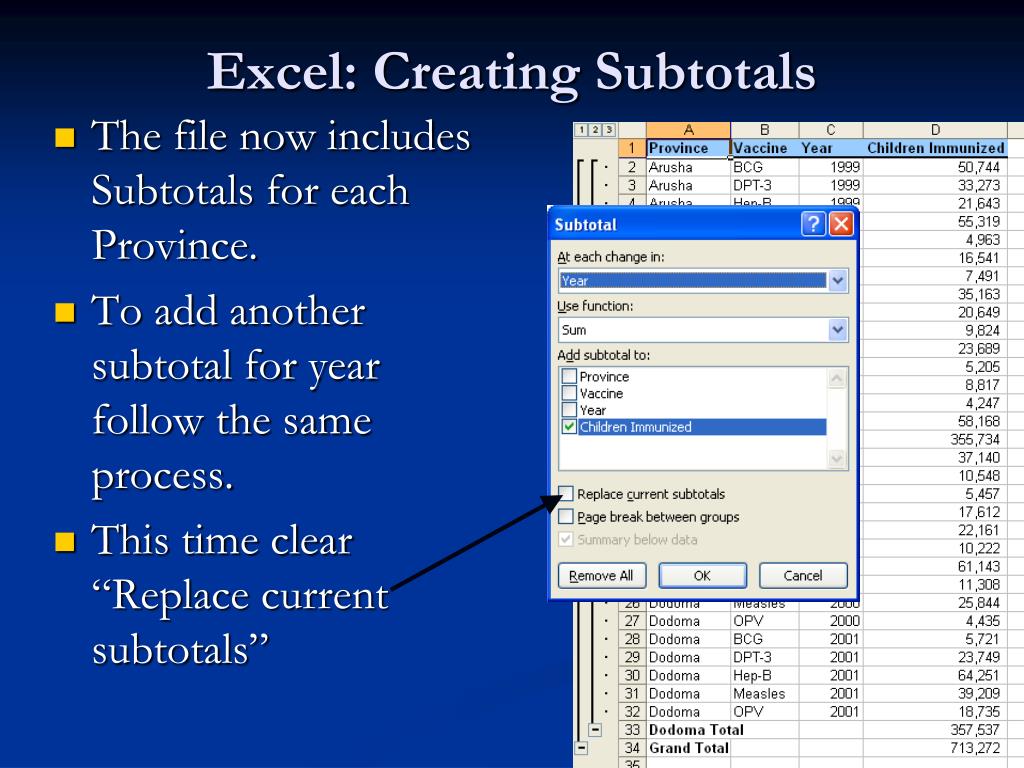Select cell showing 355,734
Image resolution: width=1024 pixels, height=768 pixels.
(935, 440)
